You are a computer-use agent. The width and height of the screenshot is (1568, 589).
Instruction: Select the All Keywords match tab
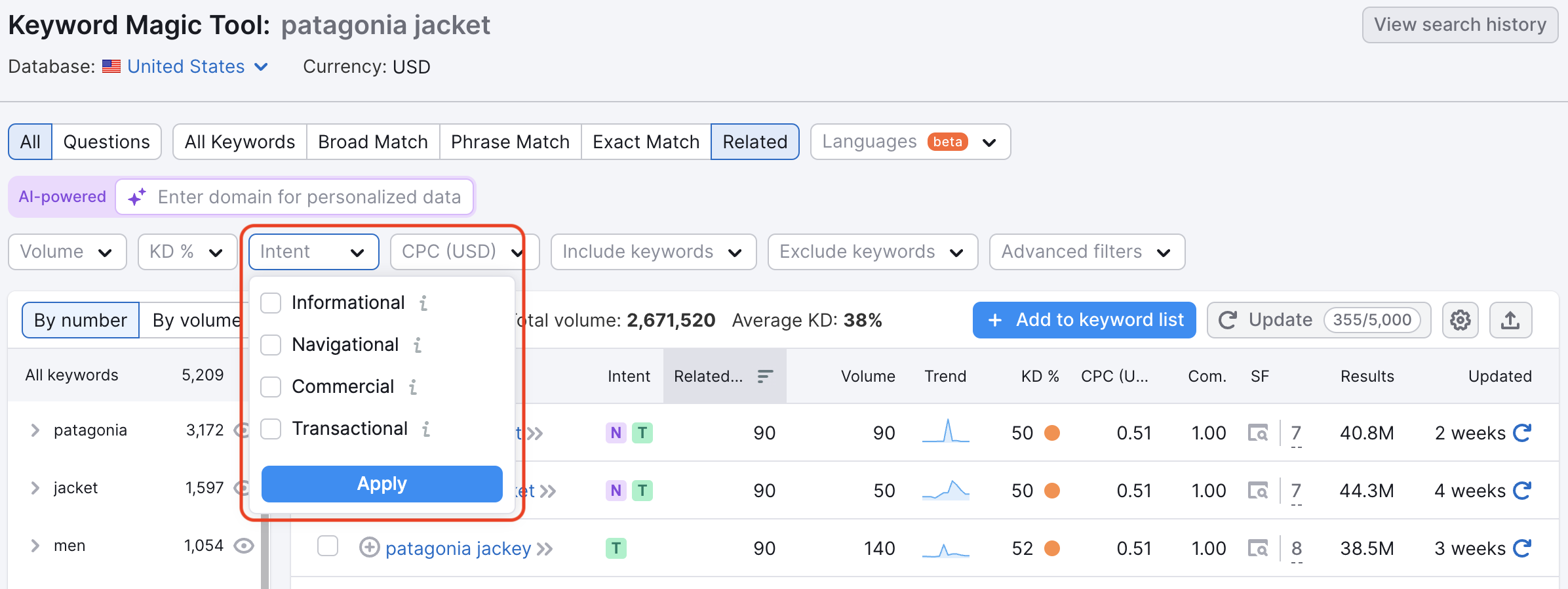(240, 142)
